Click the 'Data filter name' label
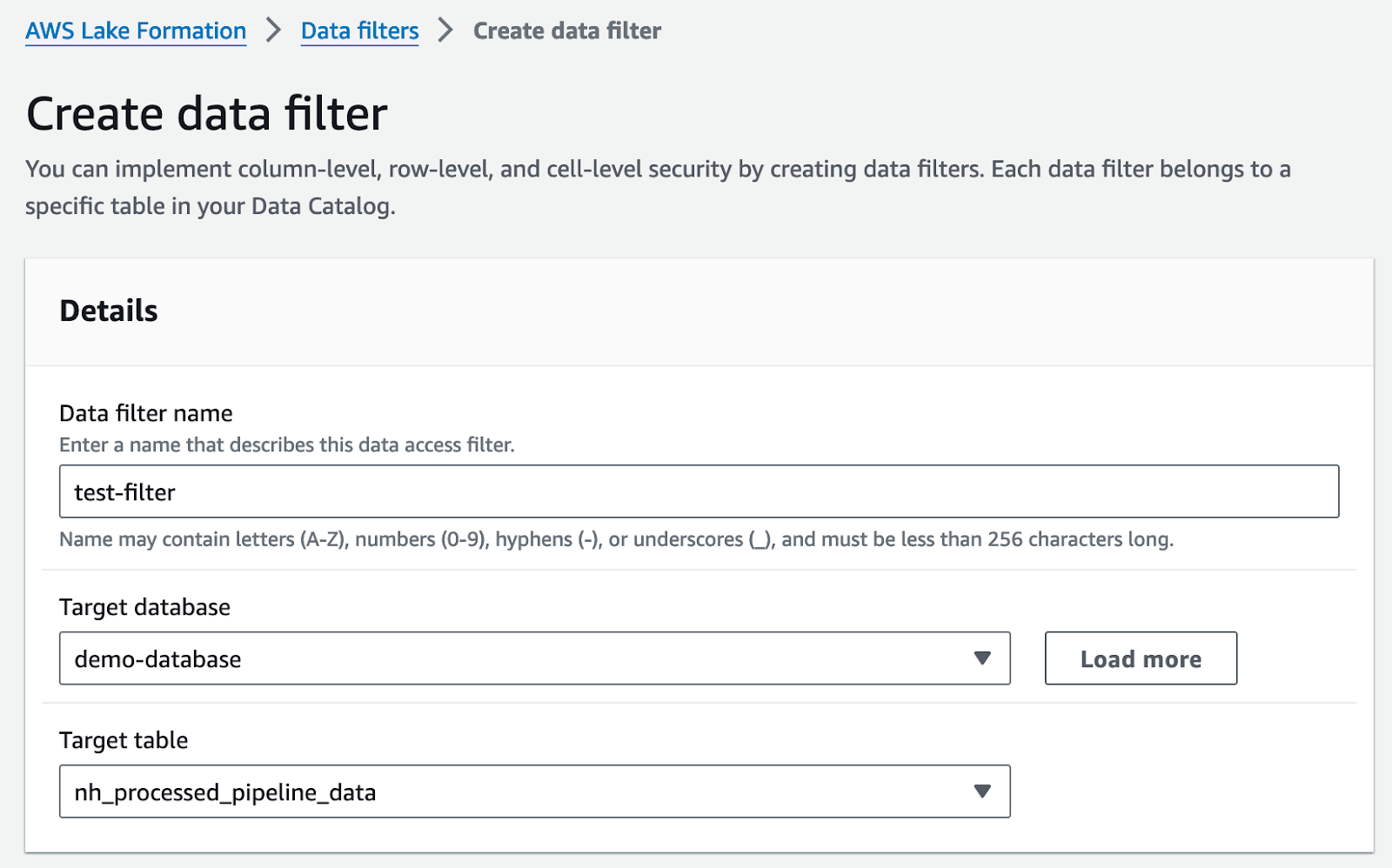1392x868 pixels. (146, 413)
